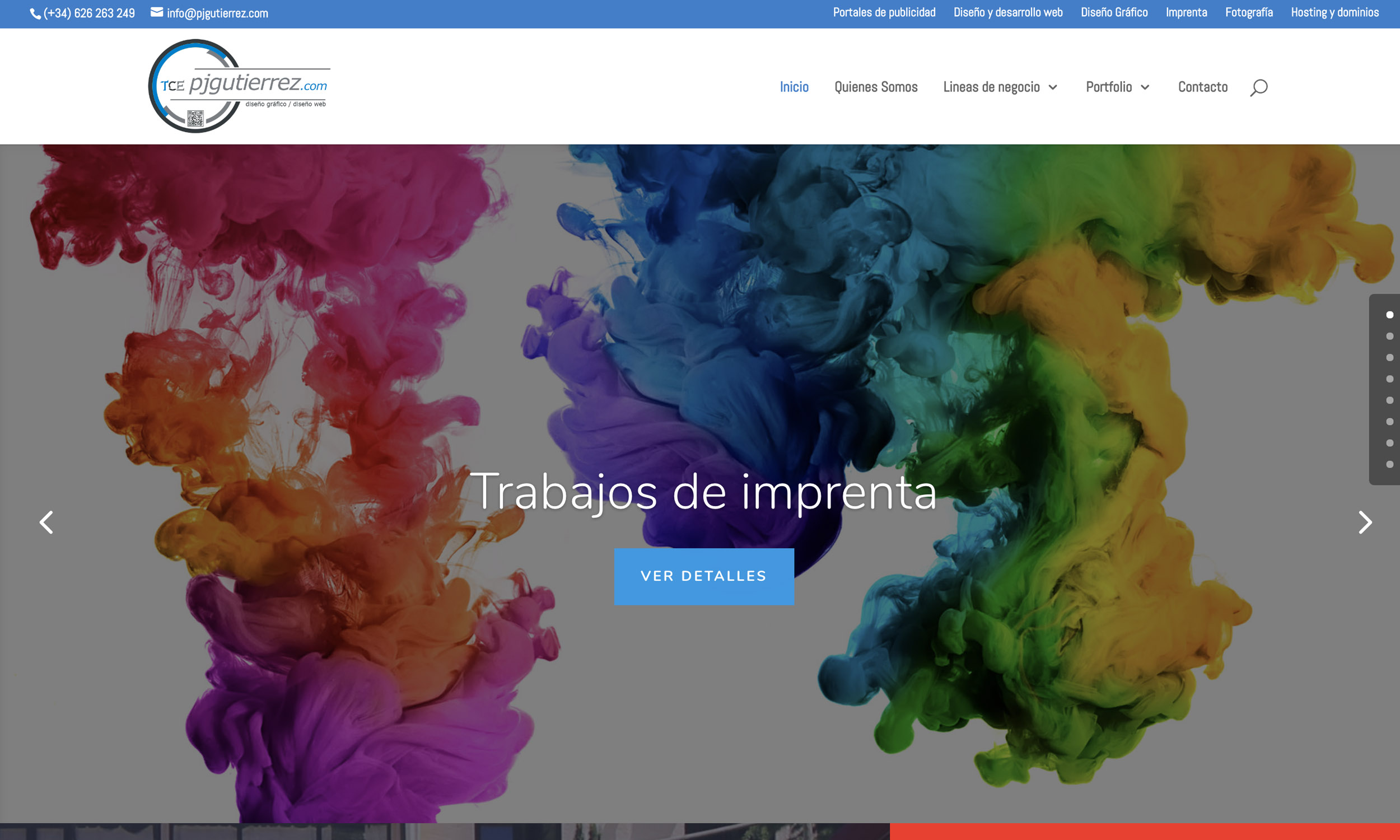Click the pjgutierrez.com logo

(239, 86)
